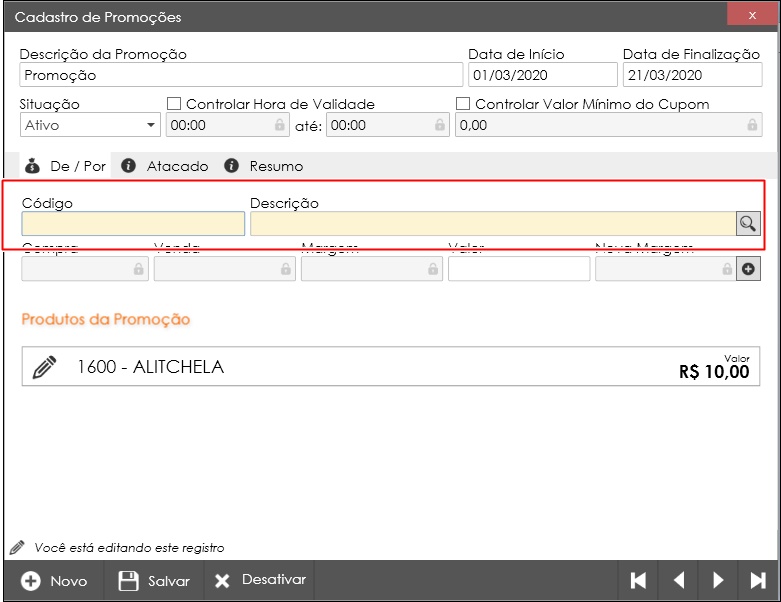The image size is (781, 602).
Task: Click the Data de Início field
Action: click(x=542, y=75)
